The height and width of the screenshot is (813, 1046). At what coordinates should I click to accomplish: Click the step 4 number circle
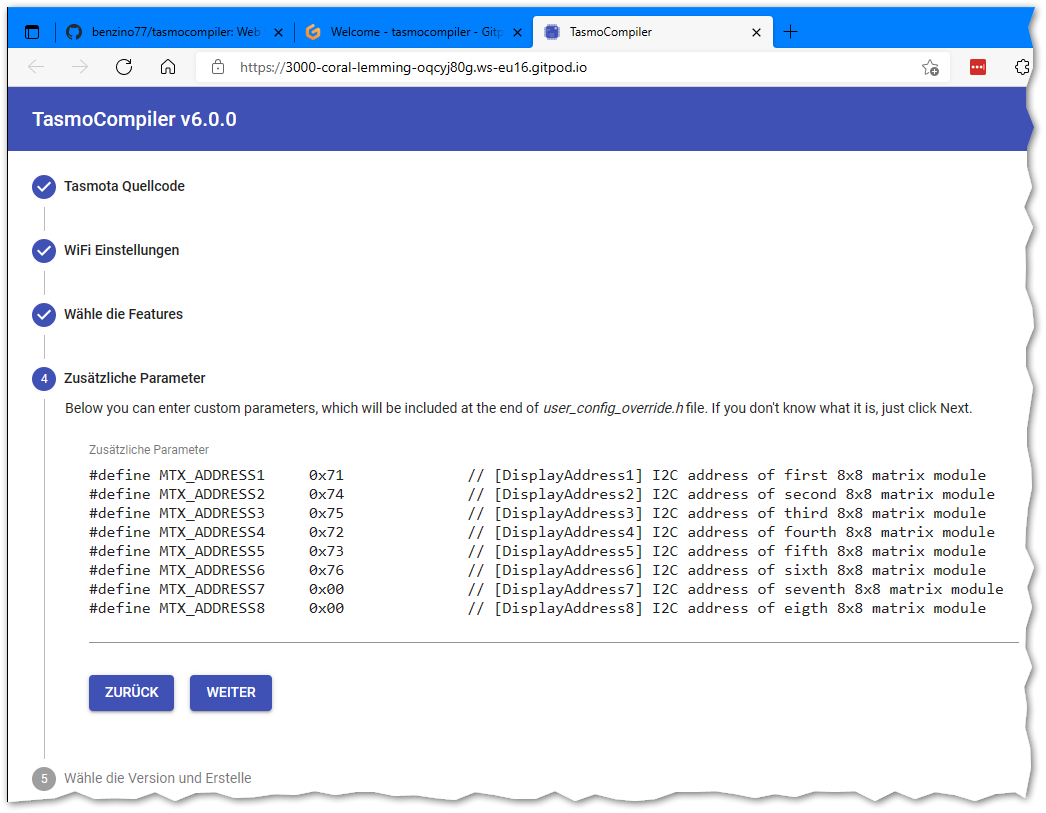click(x=44, y=379)
